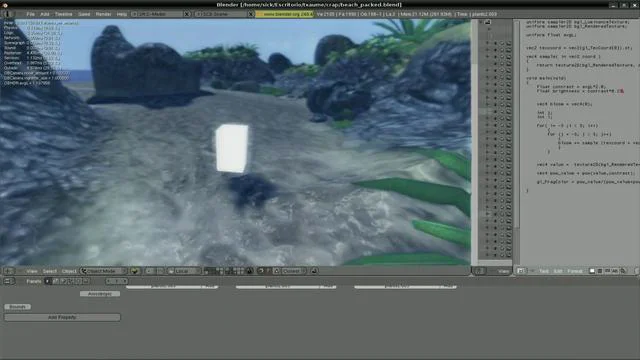Select the Logic context icon in Panels

coord(48,281)
